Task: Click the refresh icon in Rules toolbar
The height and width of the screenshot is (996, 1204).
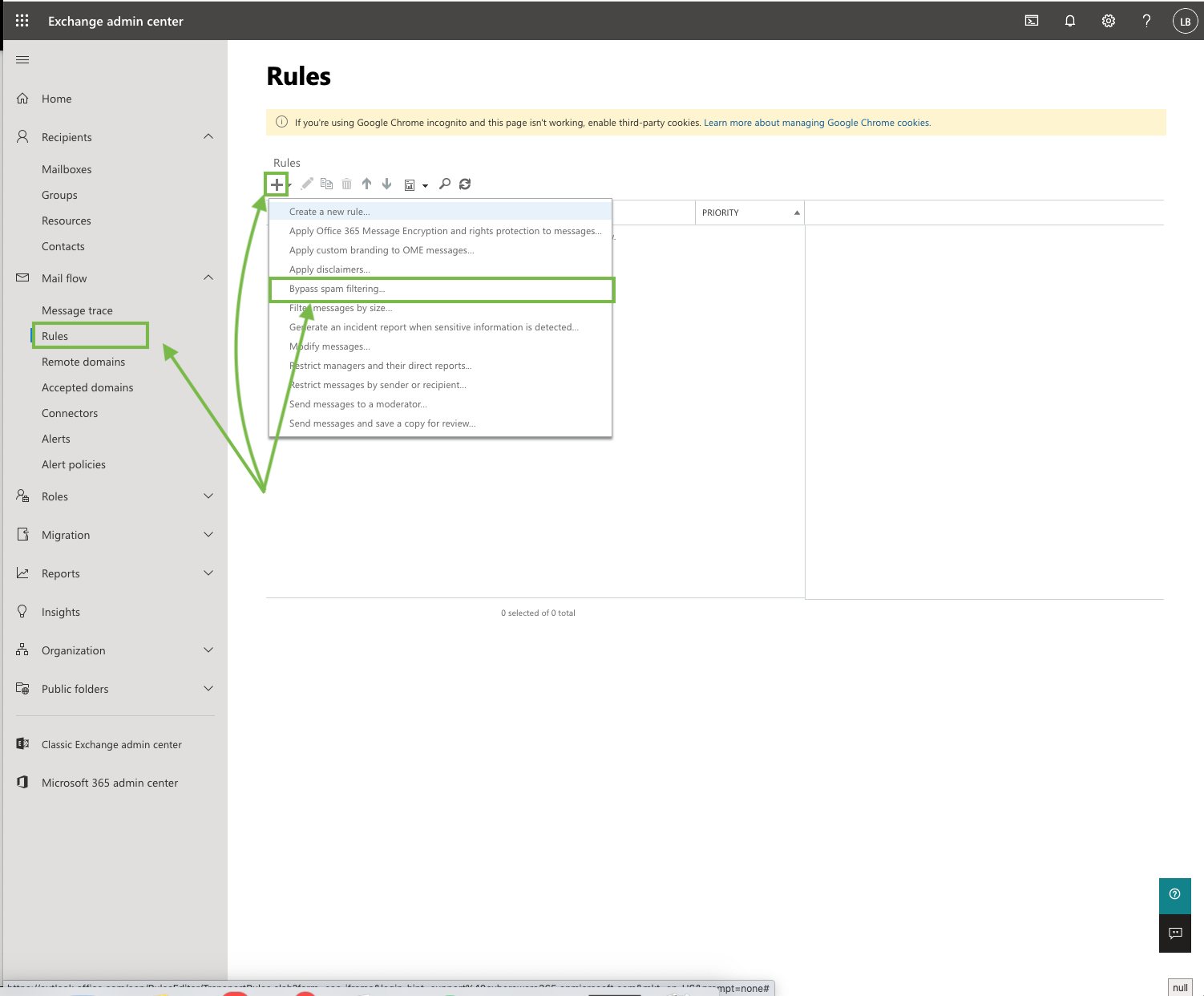Action: pyautogui.click(x=465, y=184)
